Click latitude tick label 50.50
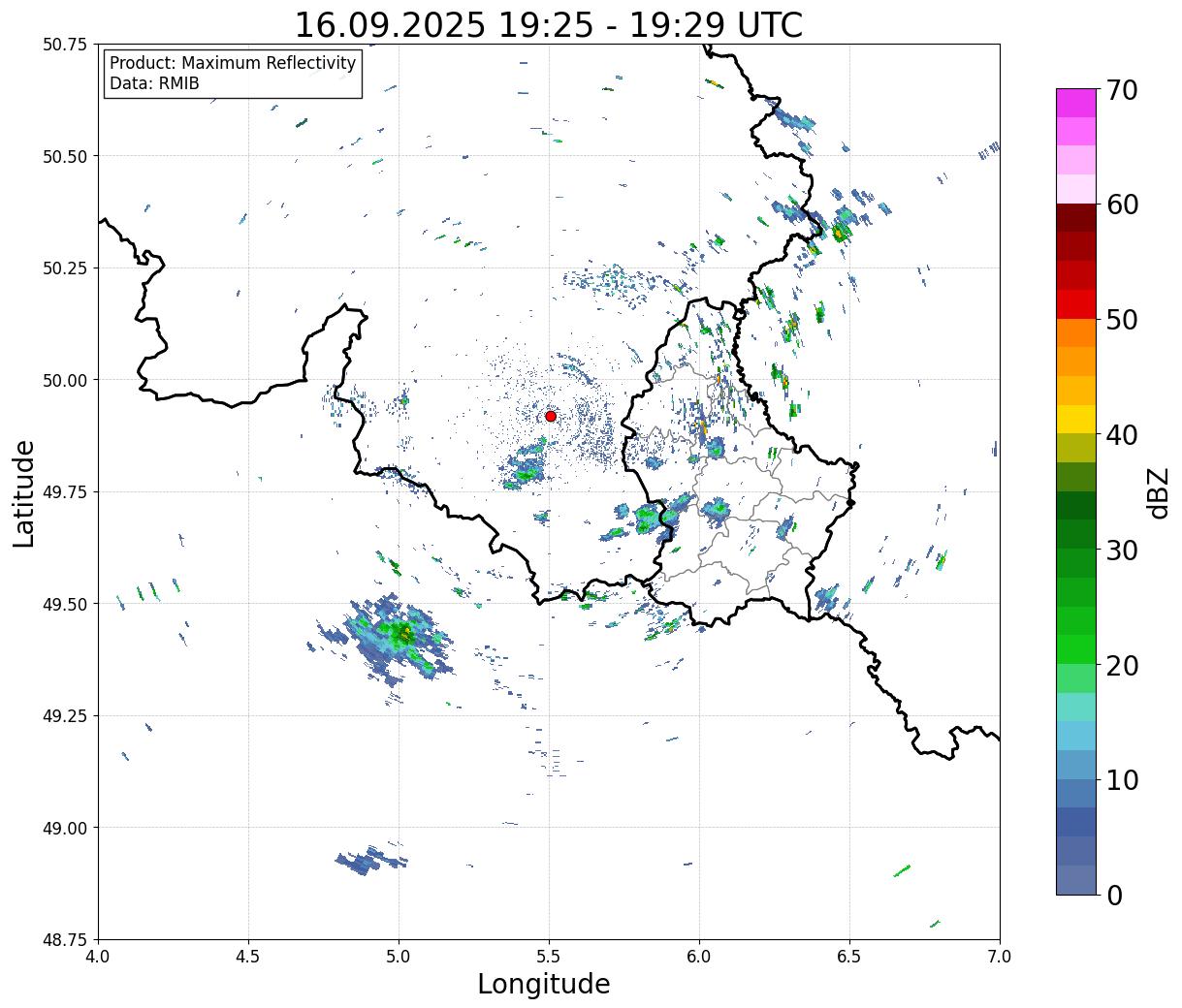 [64, 156]
